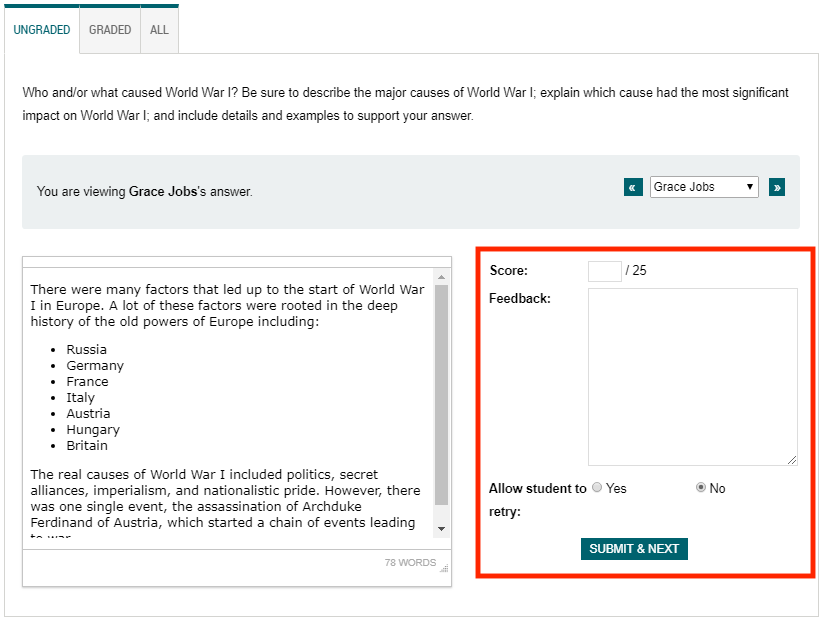Select Yes for allow student to retry
The image size is (823, 621).
597,487
